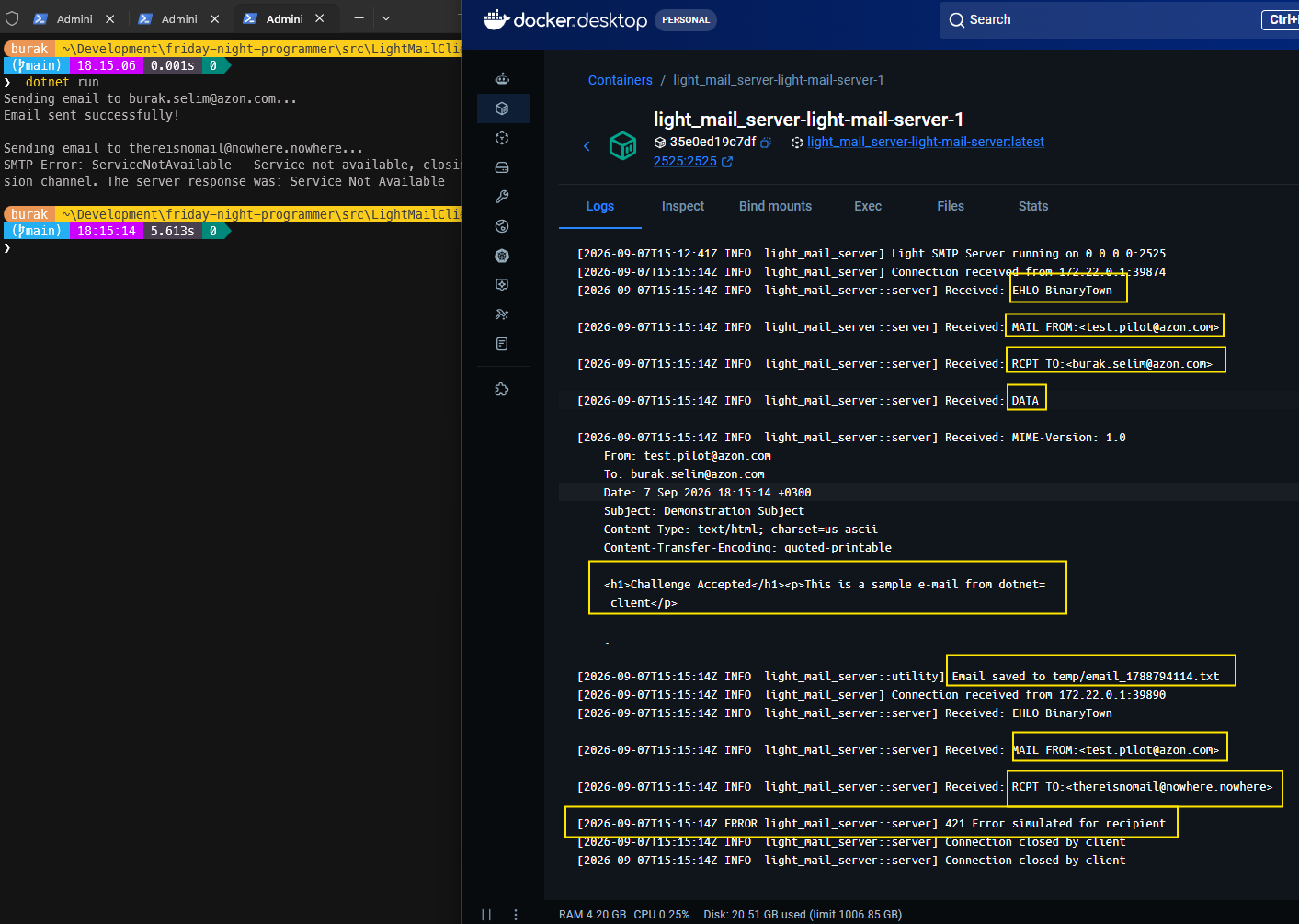
Task: Close the second Admini terminal tab
Action: coord(215,18)
